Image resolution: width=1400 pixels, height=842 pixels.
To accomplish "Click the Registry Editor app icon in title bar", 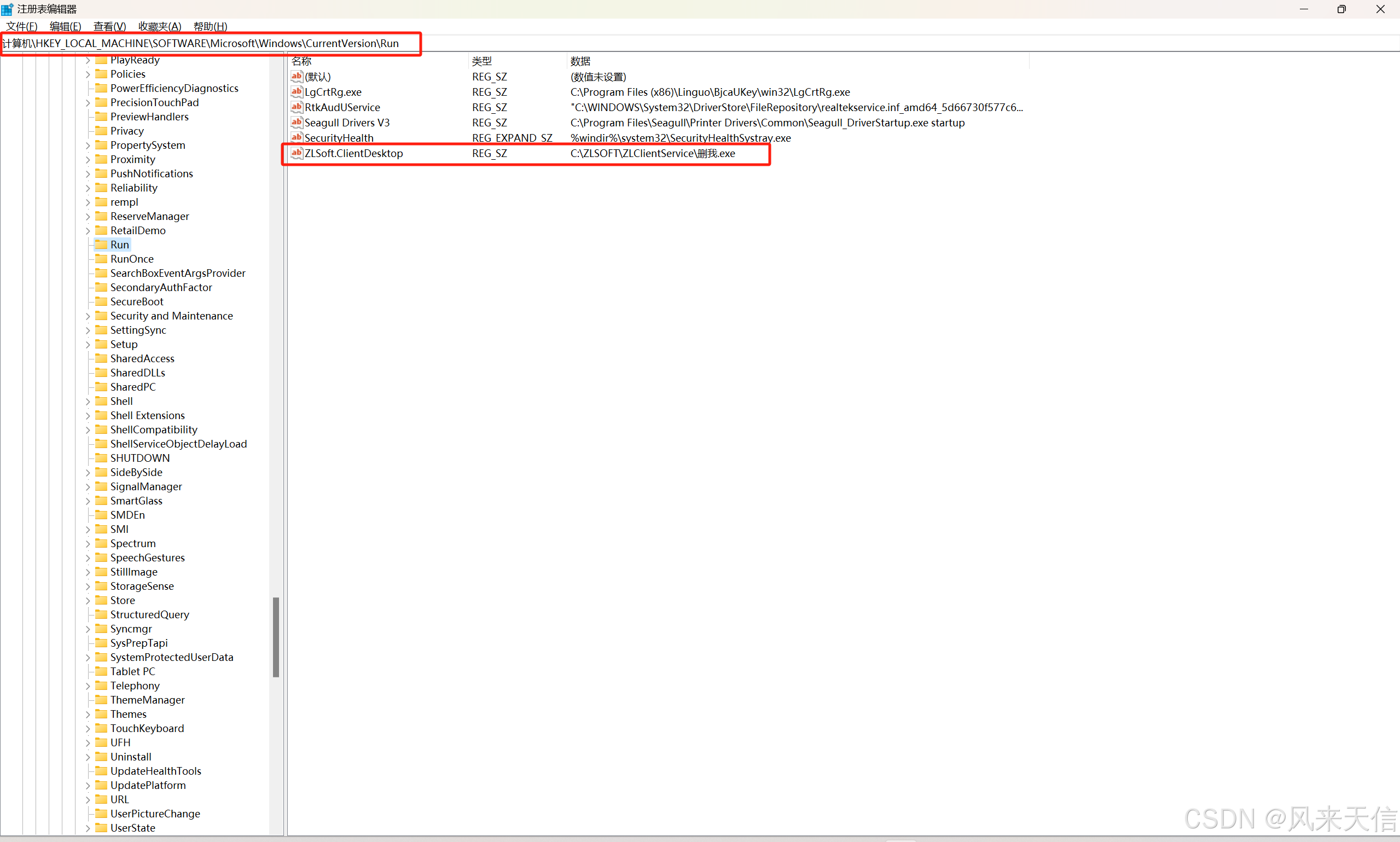I will point(7,9).
